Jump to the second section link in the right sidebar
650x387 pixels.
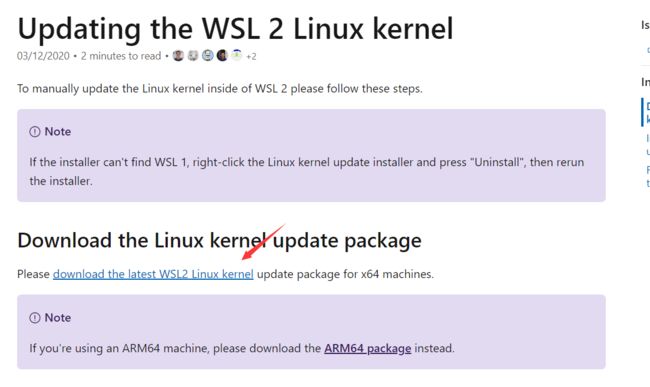[648, 144]
